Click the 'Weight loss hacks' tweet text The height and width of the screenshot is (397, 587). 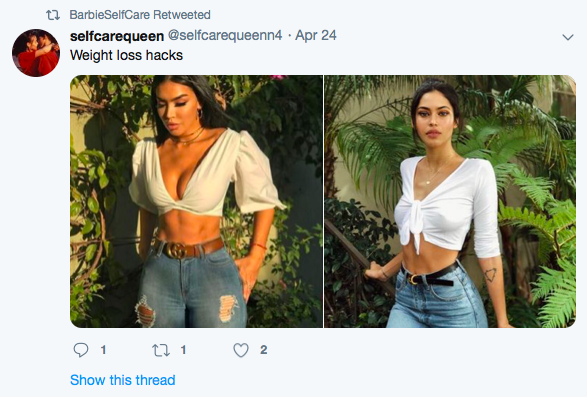(x=126, y=55)
